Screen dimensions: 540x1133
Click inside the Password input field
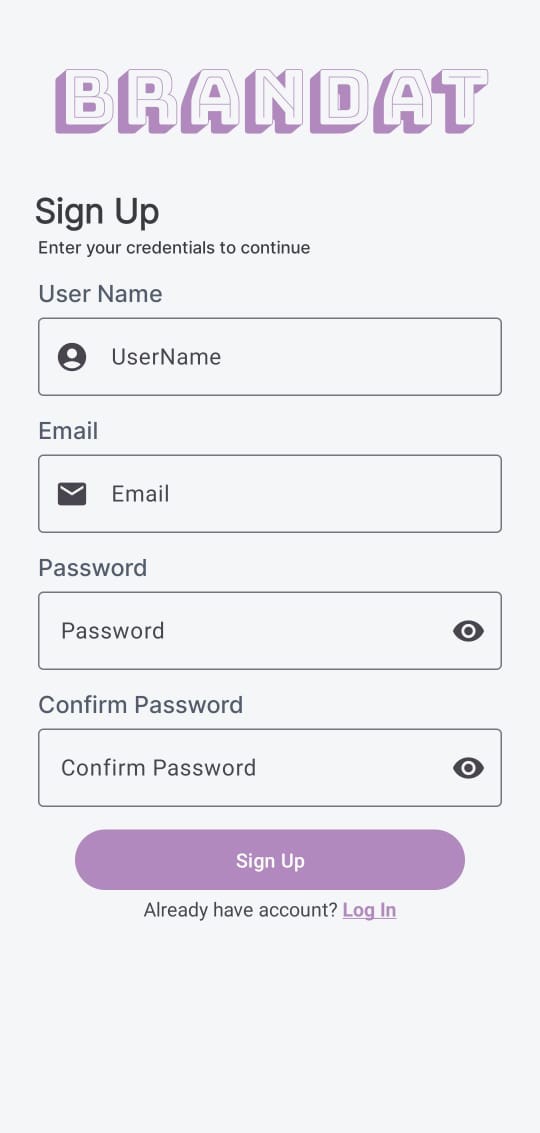[x=270, y=631]
